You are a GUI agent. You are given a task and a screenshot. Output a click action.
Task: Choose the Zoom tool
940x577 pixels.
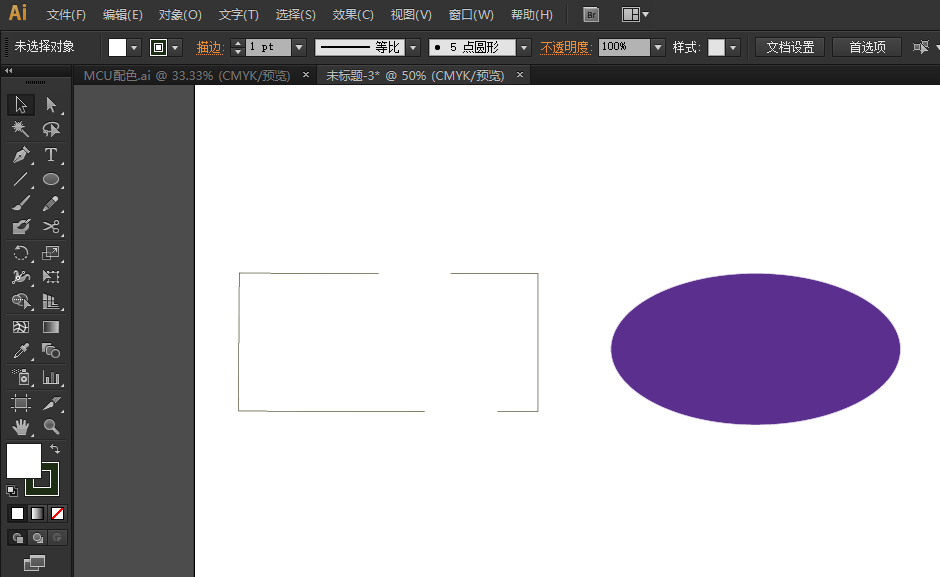tap(51, 426)
